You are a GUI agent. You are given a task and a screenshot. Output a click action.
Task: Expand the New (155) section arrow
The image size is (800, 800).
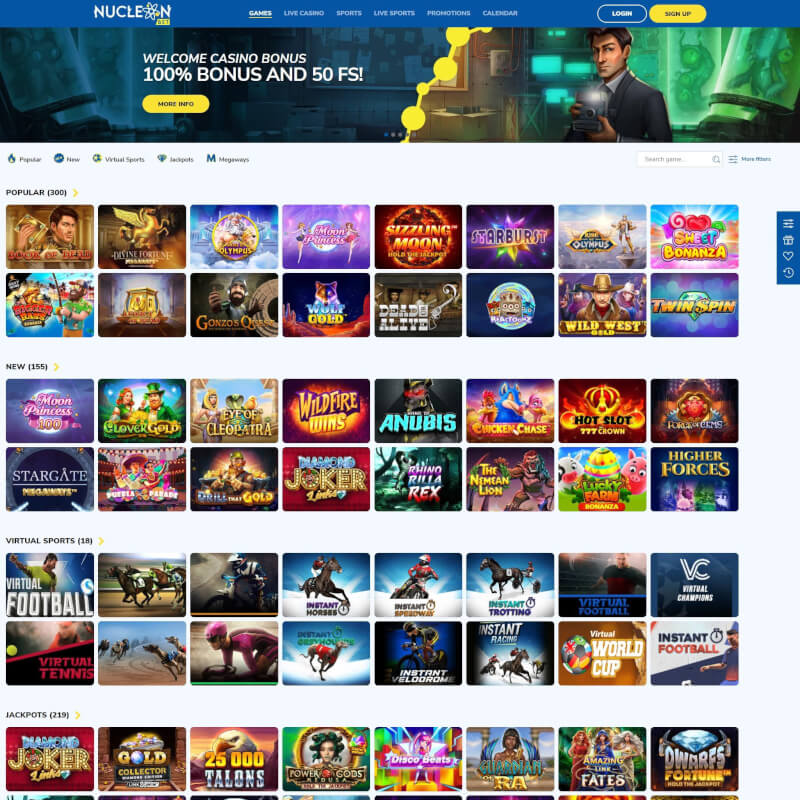[x=56, y=367]
